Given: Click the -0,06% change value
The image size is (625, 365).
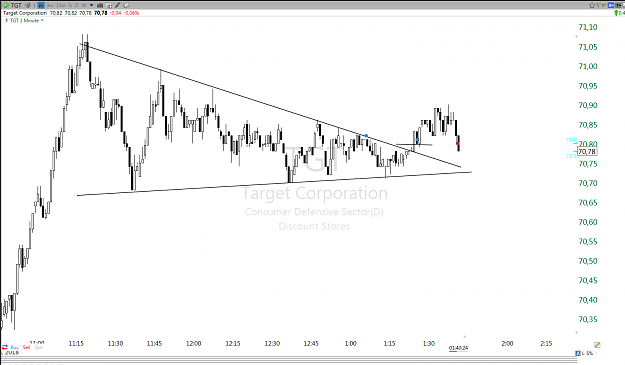Looking at the screenshot, I should [x=131, y=13].
